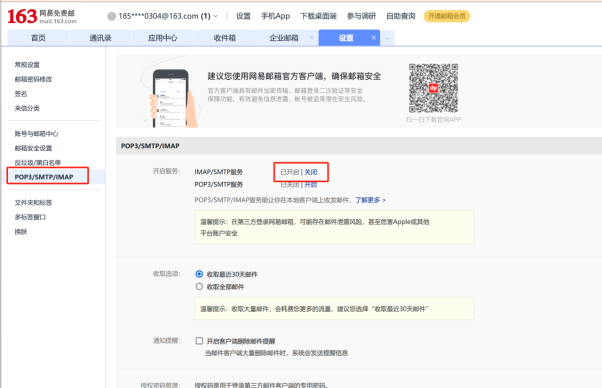Open 文件夹和标签 in the sidebar
Viewport: 602px width, 388px height.
click(x=33, y=203)
